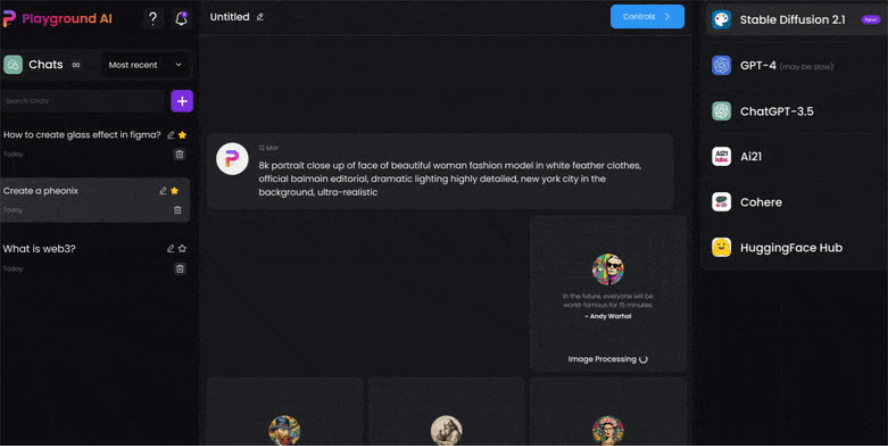Edit the Untitled title pencil icon
Image resolution: width=888 pixels, height=446 pixels.
pos(260,17)
